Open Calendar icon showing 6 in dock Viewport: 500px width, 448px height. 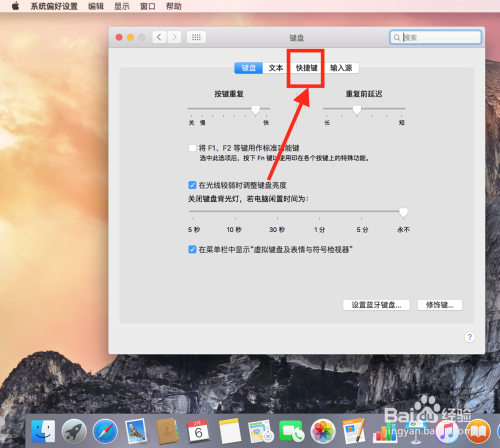click(x=198, y=431)
